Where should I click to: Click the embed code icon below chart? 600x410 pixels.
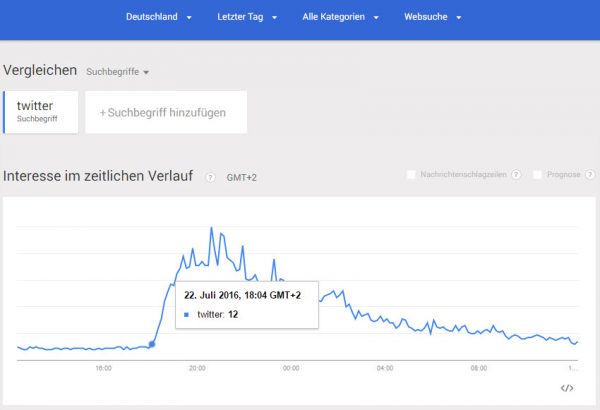(567, 388)
